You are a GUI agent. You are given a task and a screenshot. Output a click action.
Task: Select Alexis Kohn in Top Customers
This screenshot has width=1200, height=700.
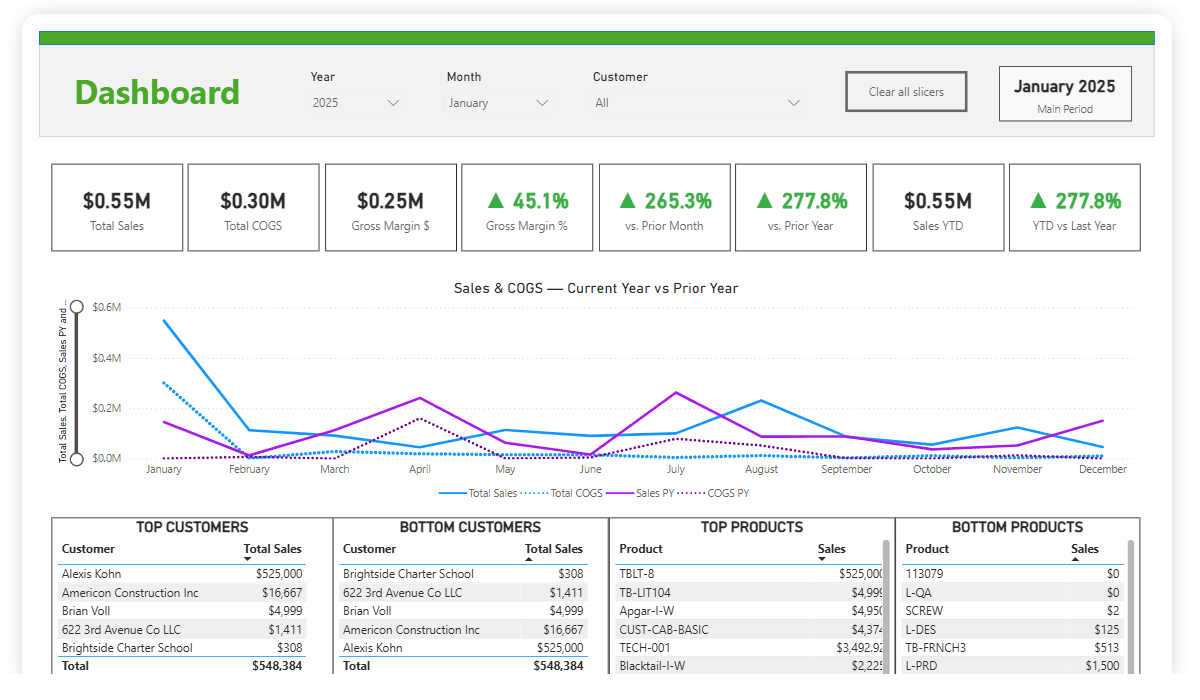(182, 574)
